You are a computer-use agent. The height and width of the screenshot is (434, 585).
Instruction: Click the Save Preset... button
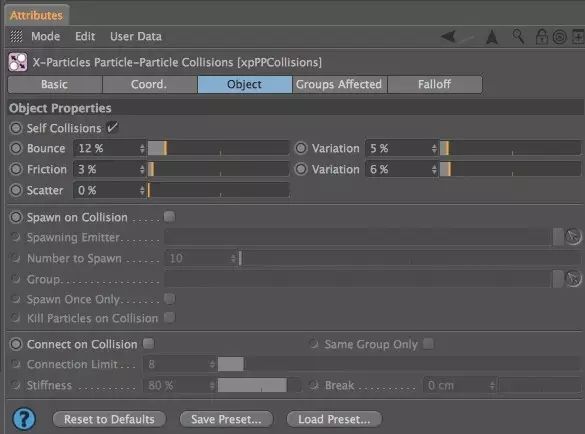pyautogui.click(x=226, y=419)
